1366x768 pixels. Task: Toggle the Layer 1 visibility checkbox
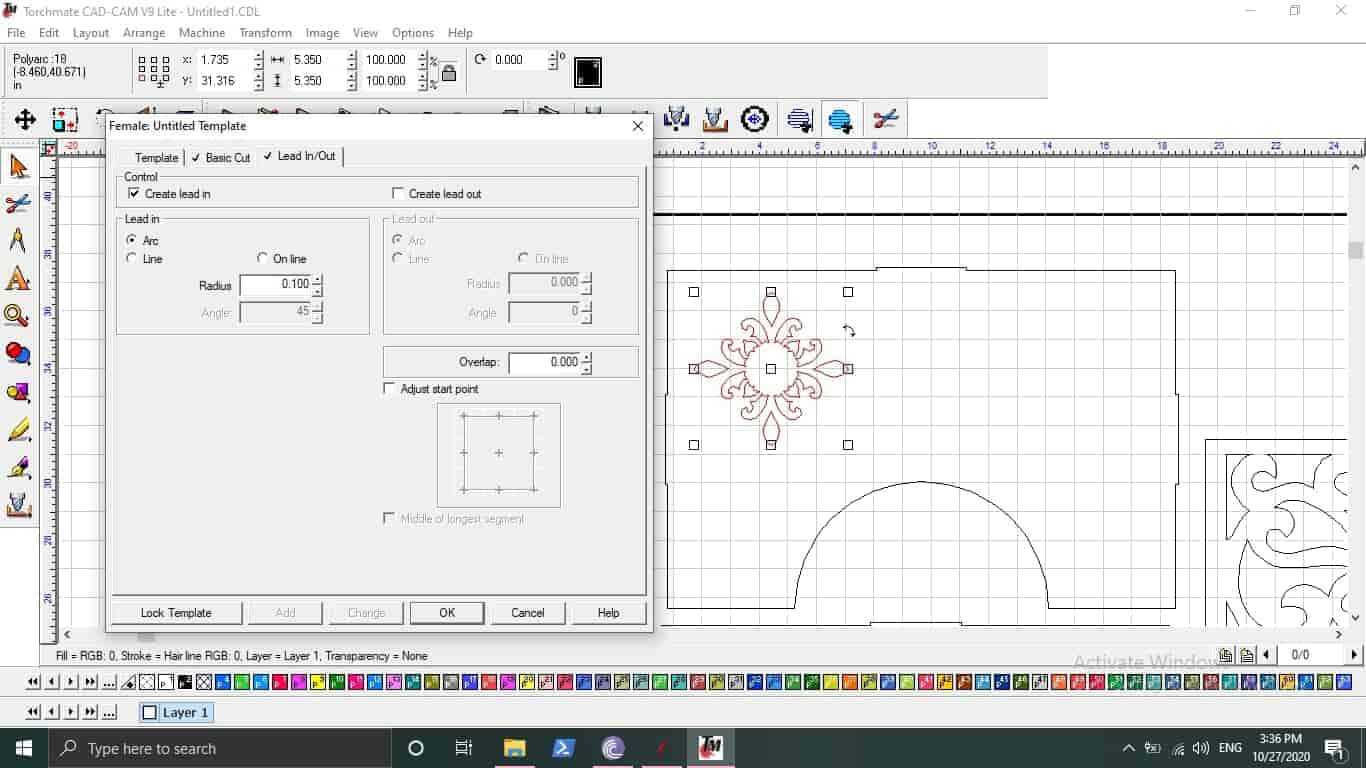[150, 713]
